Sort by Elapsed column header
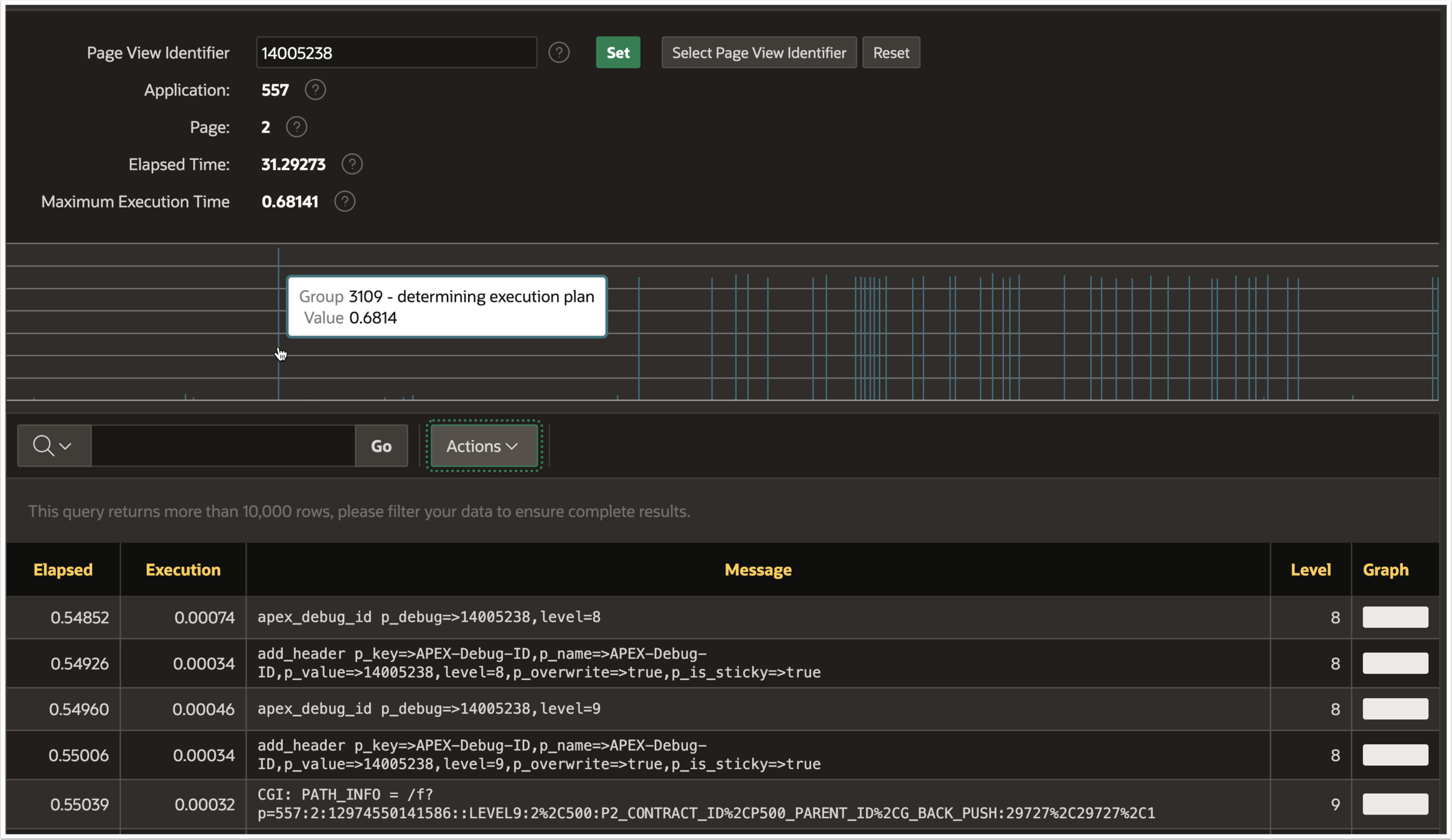This screenshot has height=840, width=1452. pyautogui.click(x=63, y=569)
